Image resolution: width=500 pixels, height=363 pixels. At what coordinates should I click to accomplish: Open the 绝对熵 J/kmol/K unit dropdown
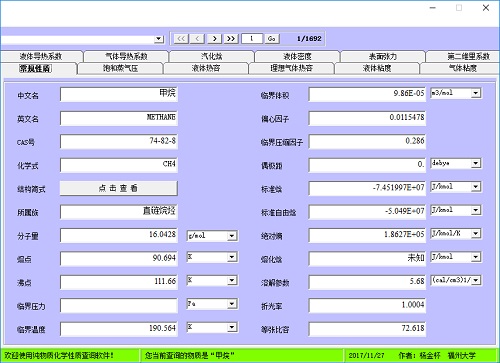click(x=476, y=234)
